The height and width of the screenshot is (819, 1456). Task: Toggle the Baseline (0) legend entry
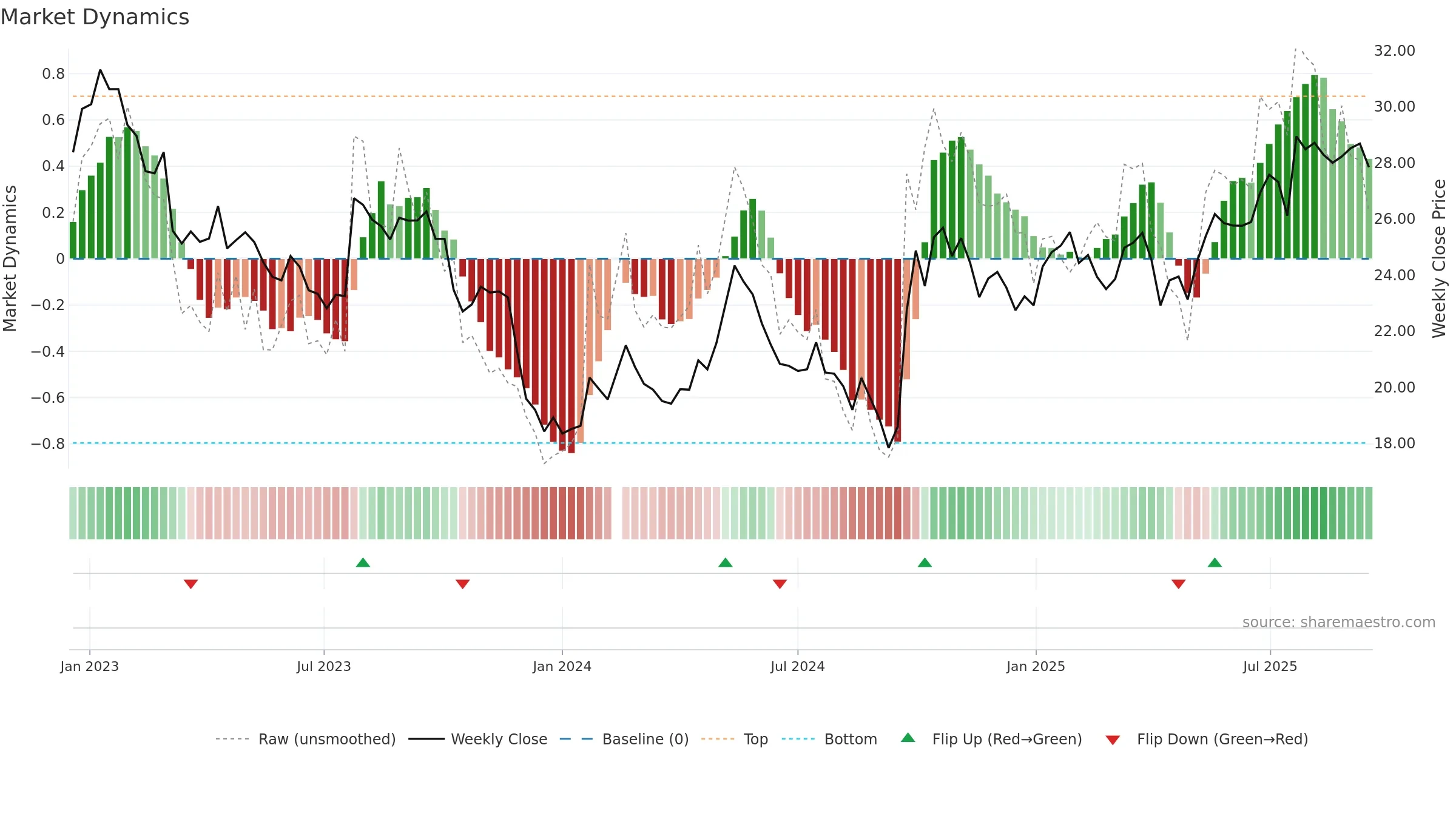[624, 739]
